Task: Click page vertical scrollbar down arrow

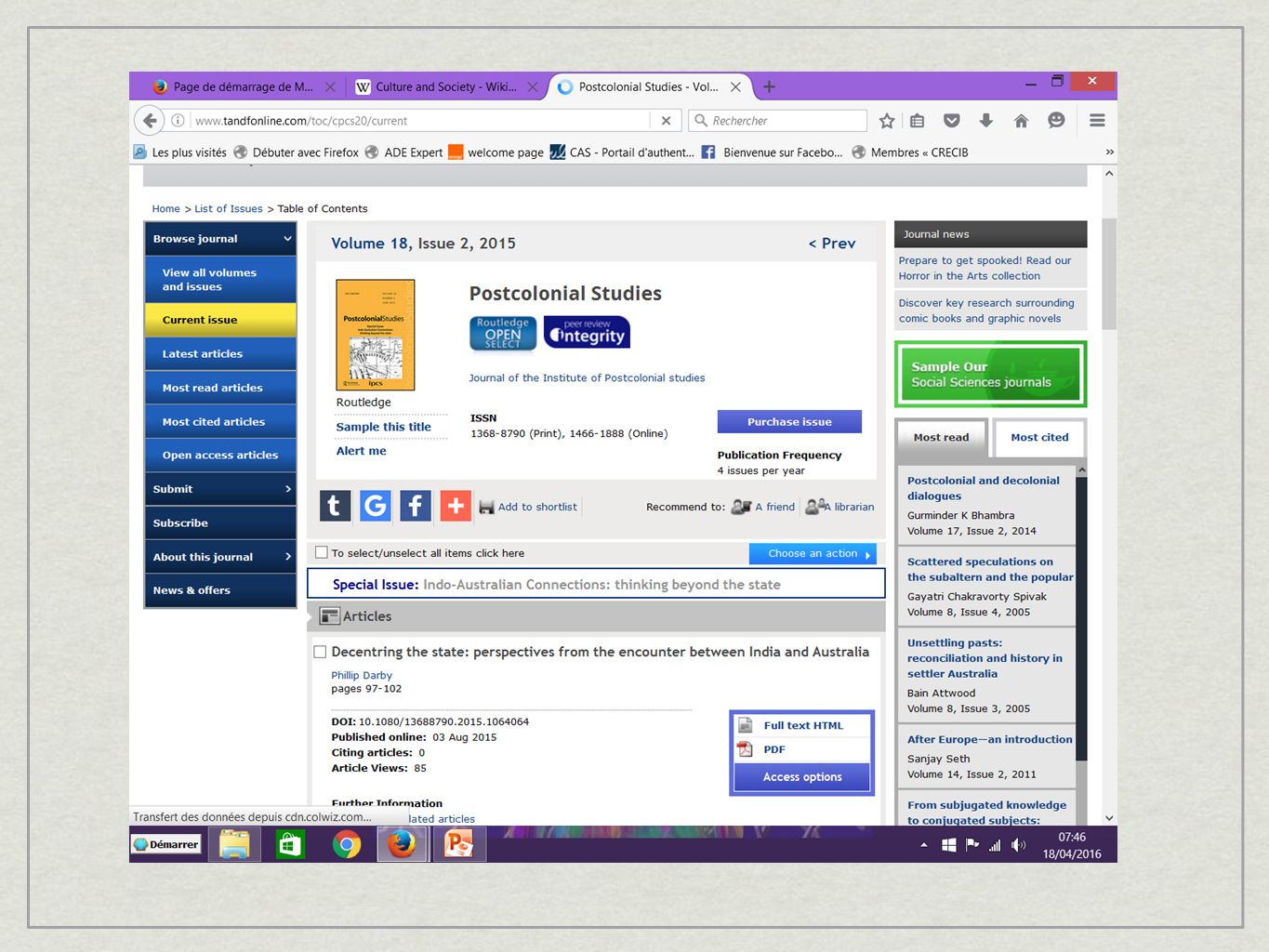Action: [x=1109, y=818]
